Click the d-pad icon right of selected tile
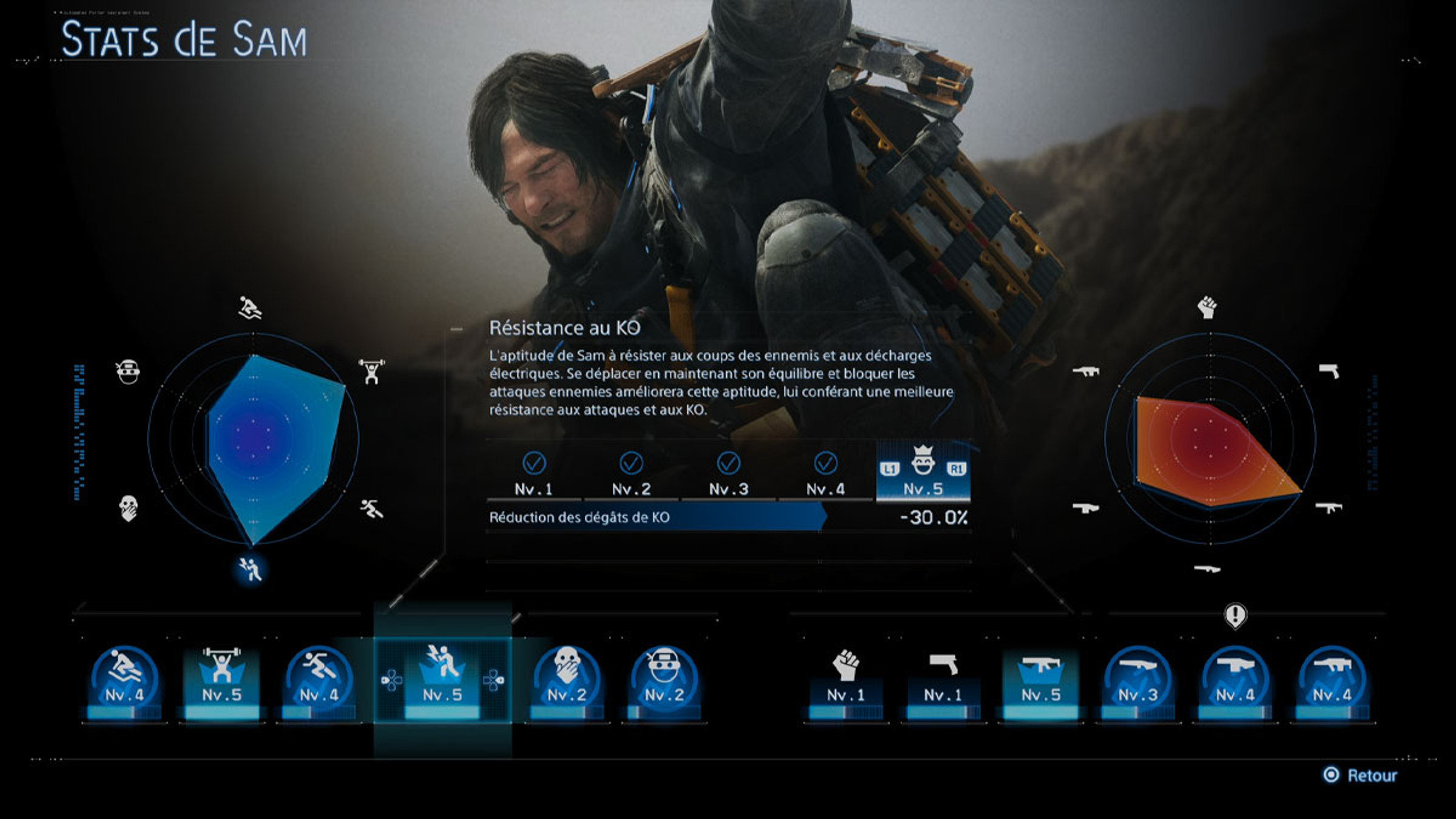The image size is (1456, 819). [493, 681]
